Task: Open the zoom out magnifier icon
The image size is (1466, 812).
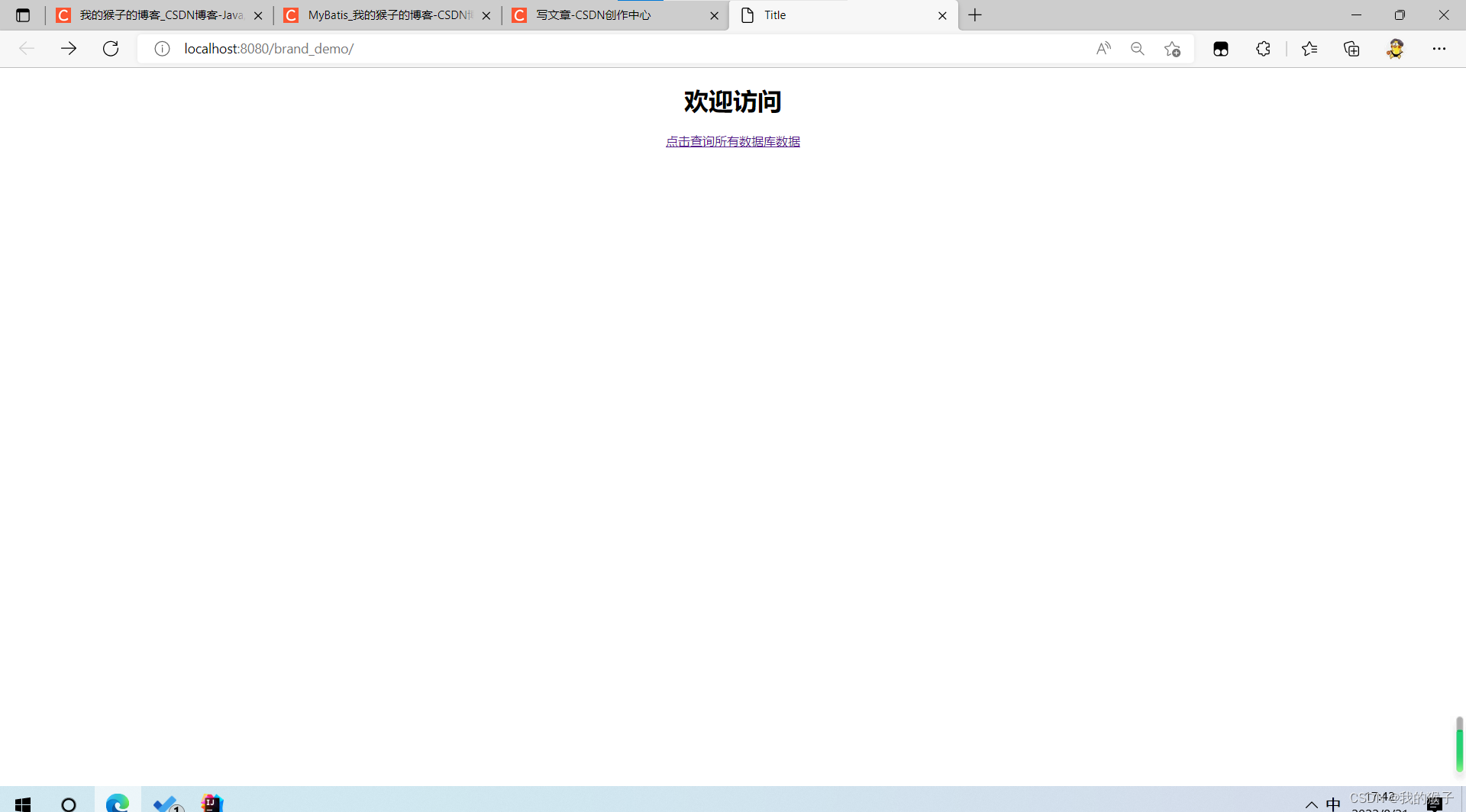Action: (1138, 49)
